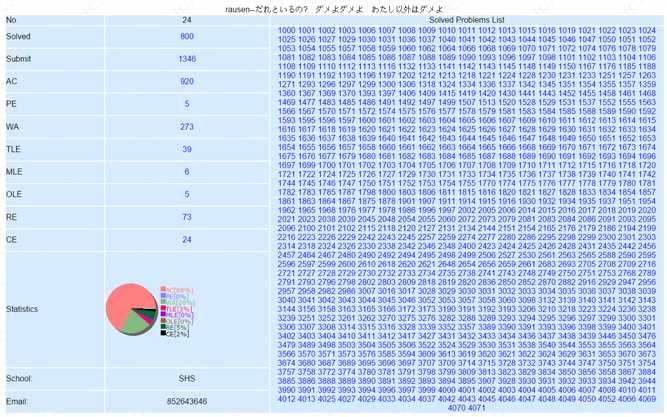Screen dimensions: 667x417
Task: Open solved problem 3132
Action: pyautogui.click(x=547, y=300)
